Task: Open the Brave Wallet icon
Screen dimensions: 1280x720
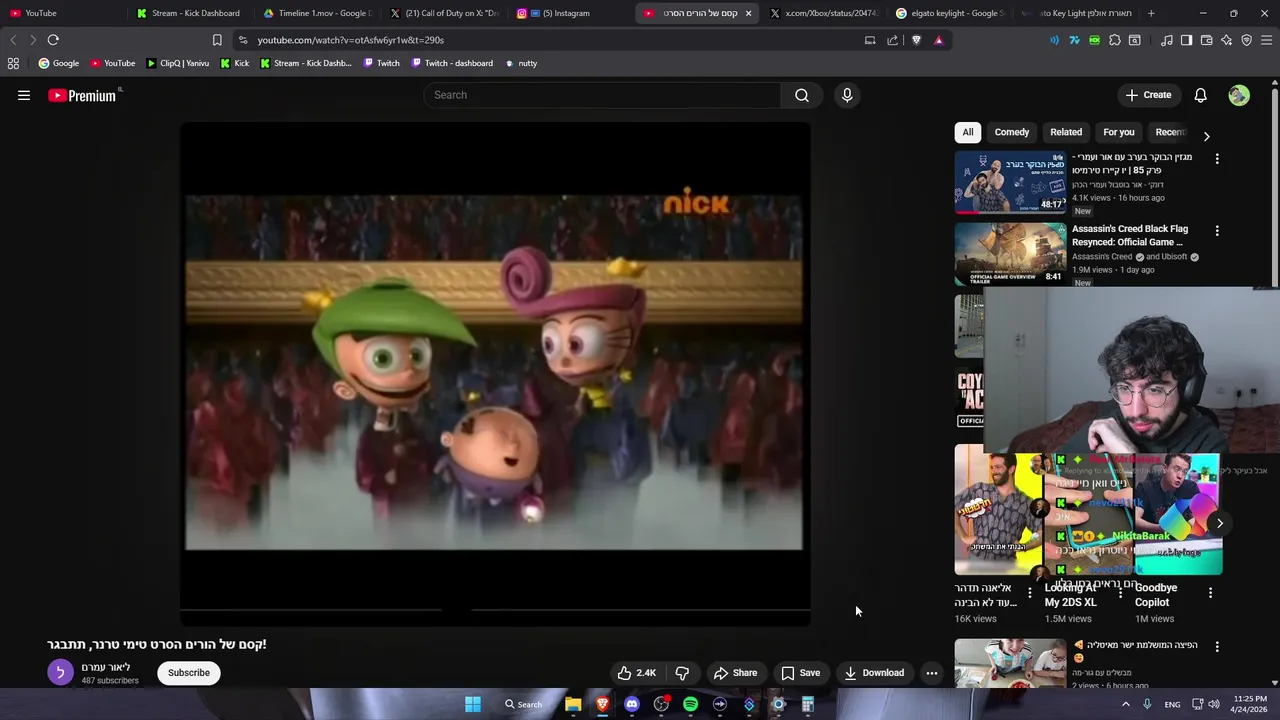Action: [x=1207, y=40]
